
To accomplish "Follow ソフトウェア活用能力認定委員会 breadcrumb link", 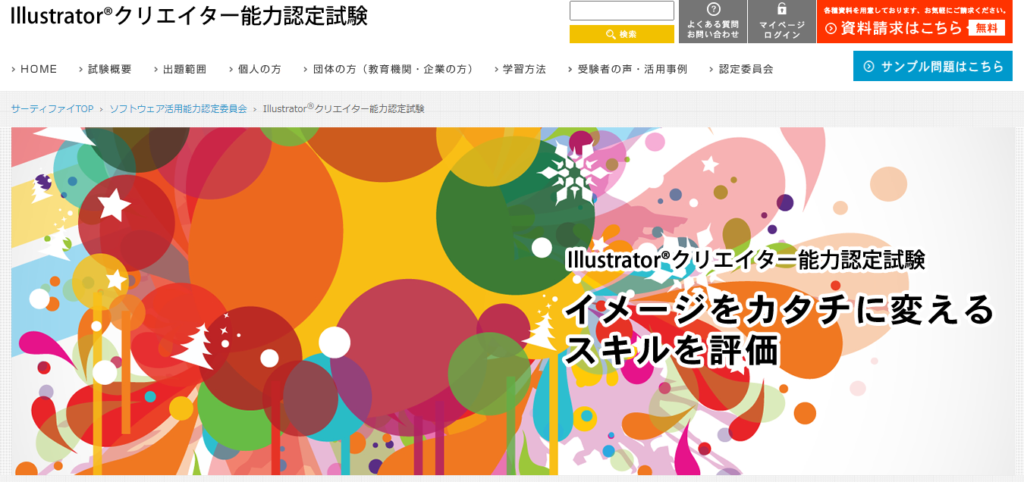I will click(178, 108).
